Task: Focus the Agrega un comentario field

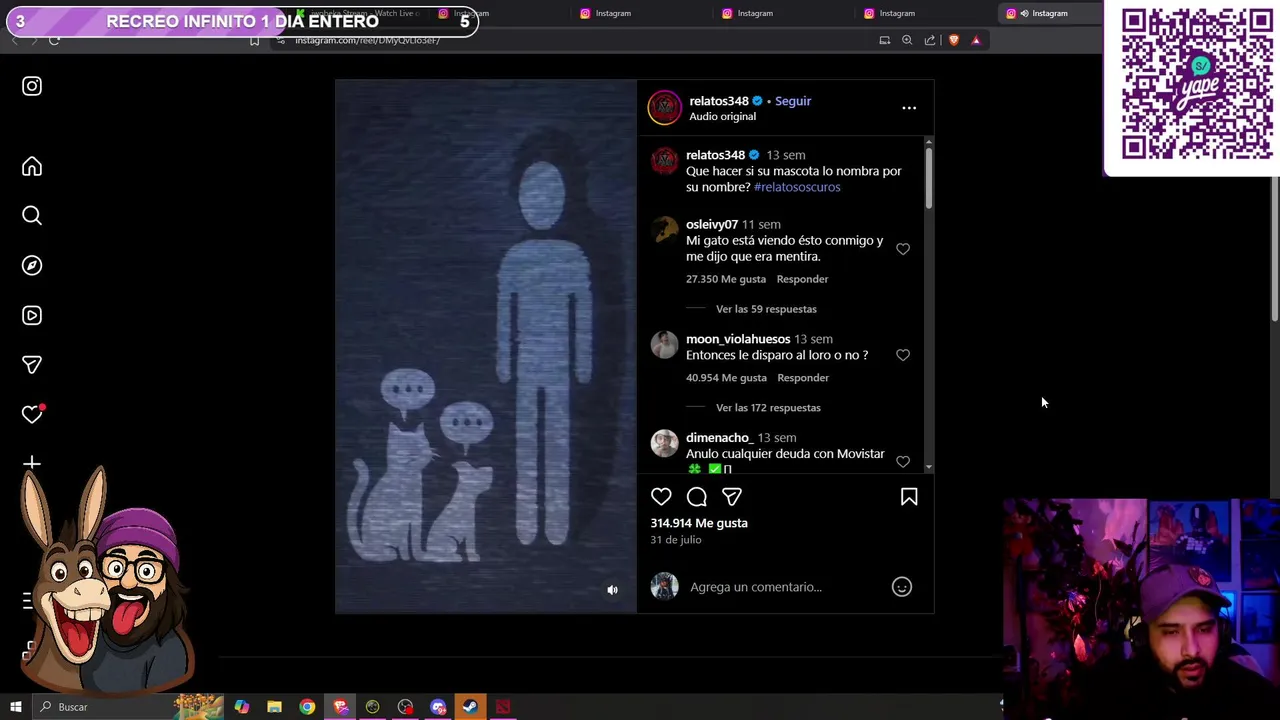Action: (755, 587)
